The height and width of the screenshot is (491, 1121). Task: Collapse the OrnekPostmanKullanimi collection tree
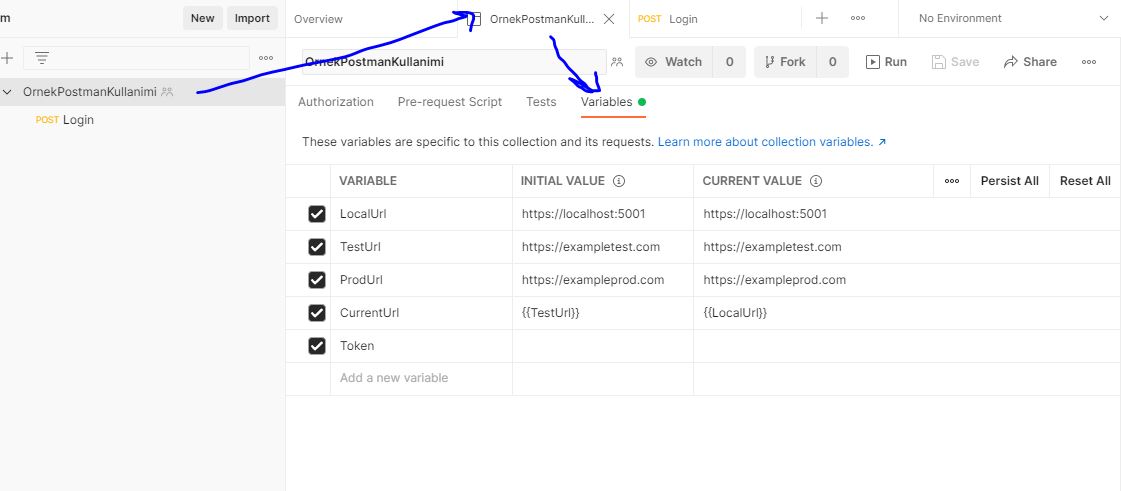8,92
